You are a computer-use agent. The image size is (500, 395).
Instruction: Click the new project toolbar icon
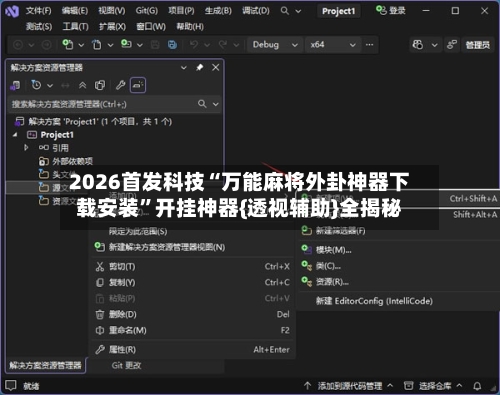coord(68,44)
